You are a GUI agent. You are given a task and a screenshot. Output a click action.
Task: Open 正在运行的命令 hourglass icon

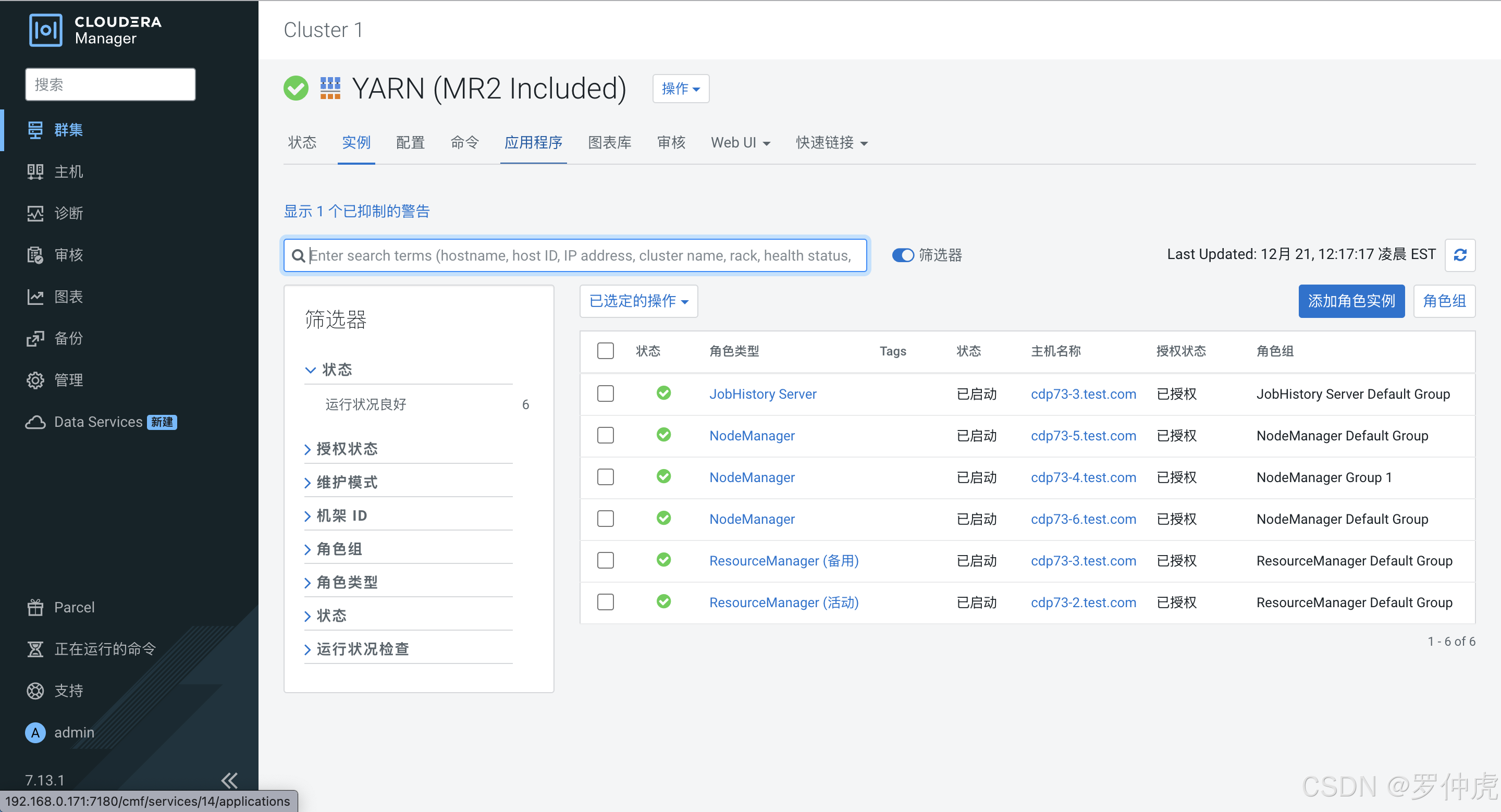(35, 648)
